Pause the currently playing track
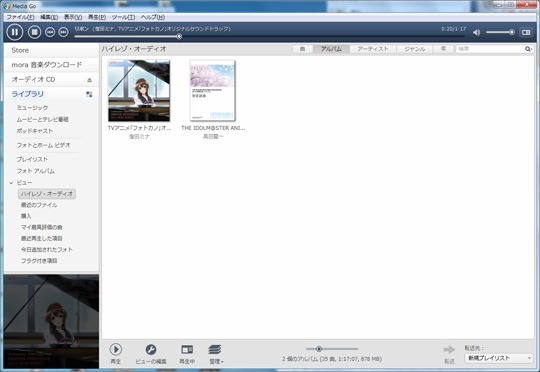Screen dimensions: 540x372 (14, 32)
